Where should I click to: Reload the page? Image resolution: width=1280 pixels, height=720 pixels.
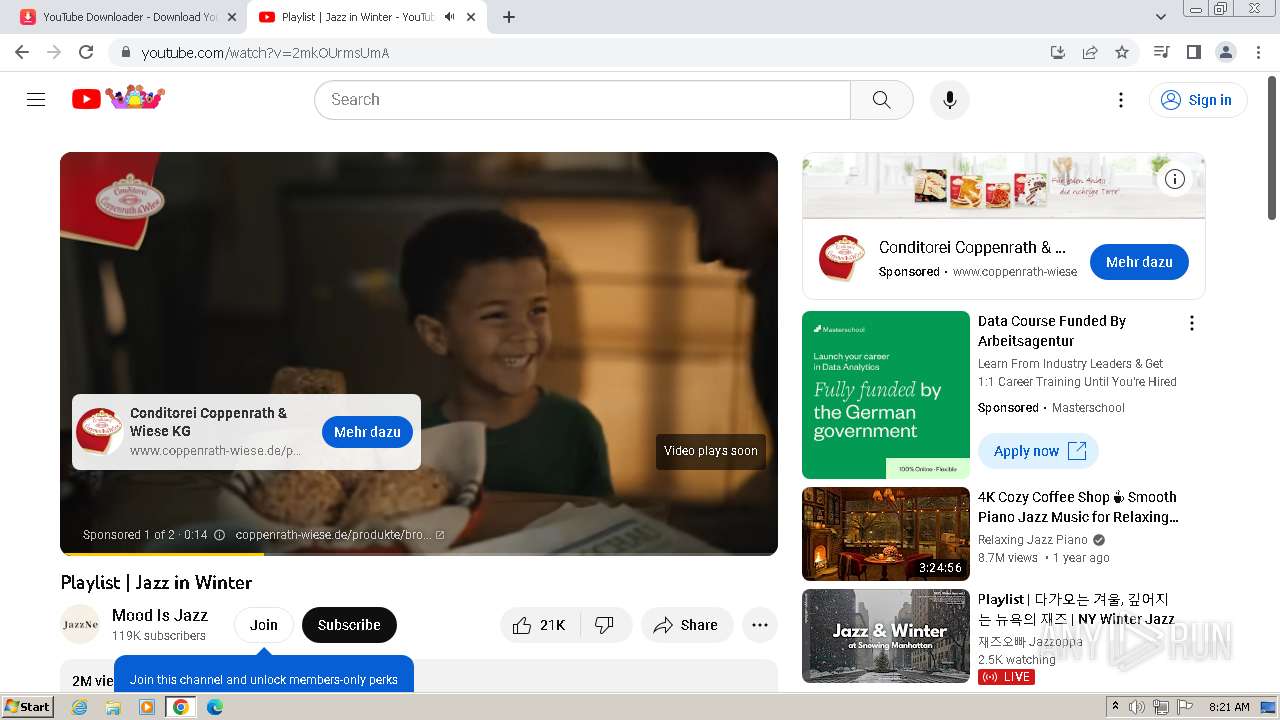coord(86,52)
